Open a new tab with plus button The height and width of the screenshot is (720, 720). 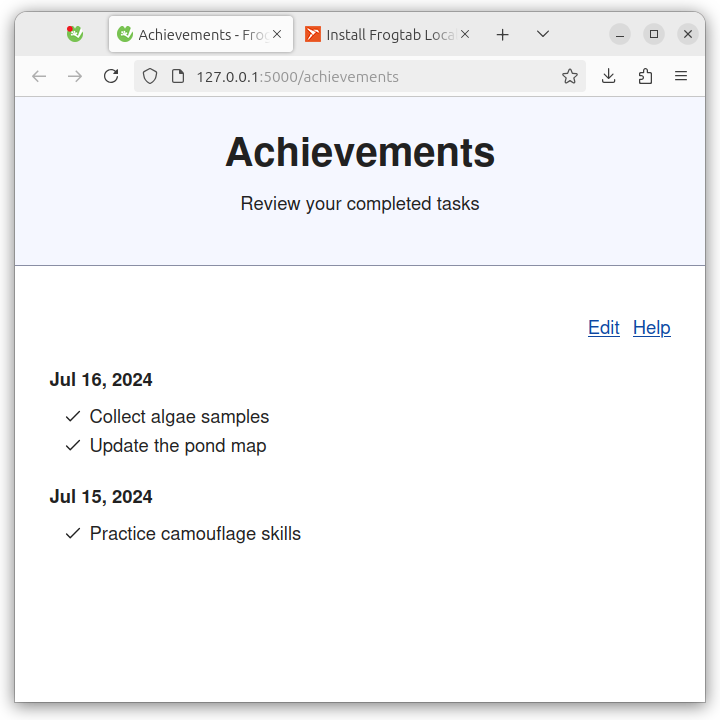503,34
